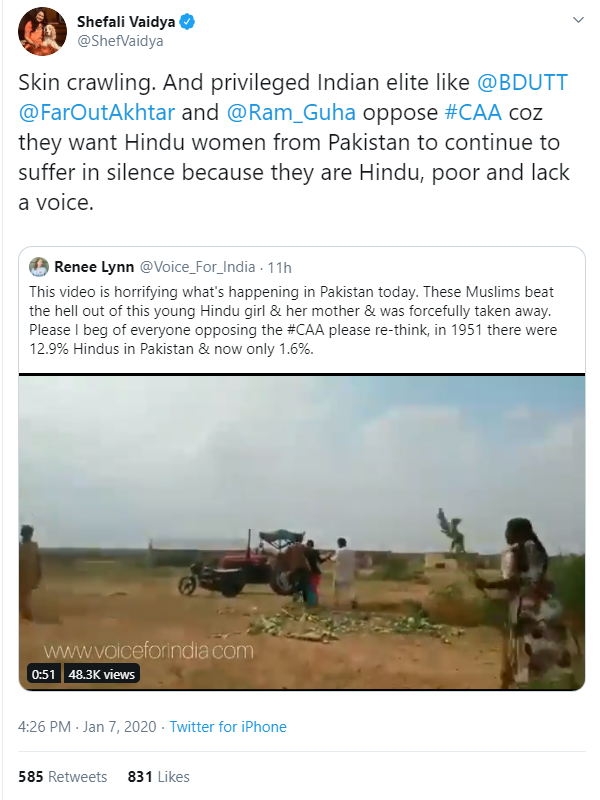Click the 48.3K views label
The height and width of the screenshot is (800, 600).
pos(102,674)
